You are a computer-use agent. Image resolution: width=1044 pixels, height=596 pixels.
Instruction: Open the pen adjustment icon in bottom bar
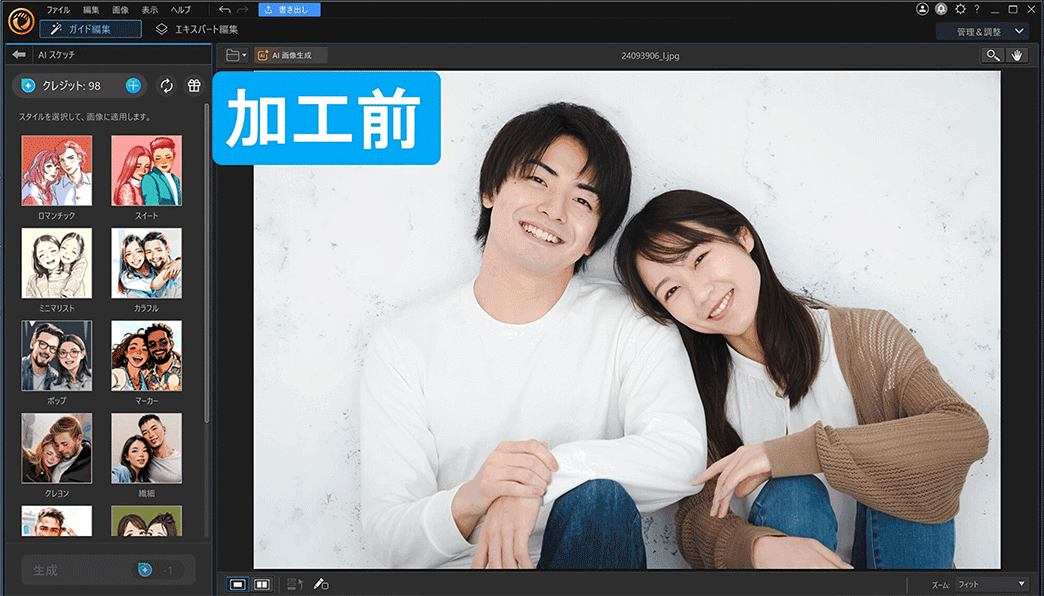tap(320, 583)
